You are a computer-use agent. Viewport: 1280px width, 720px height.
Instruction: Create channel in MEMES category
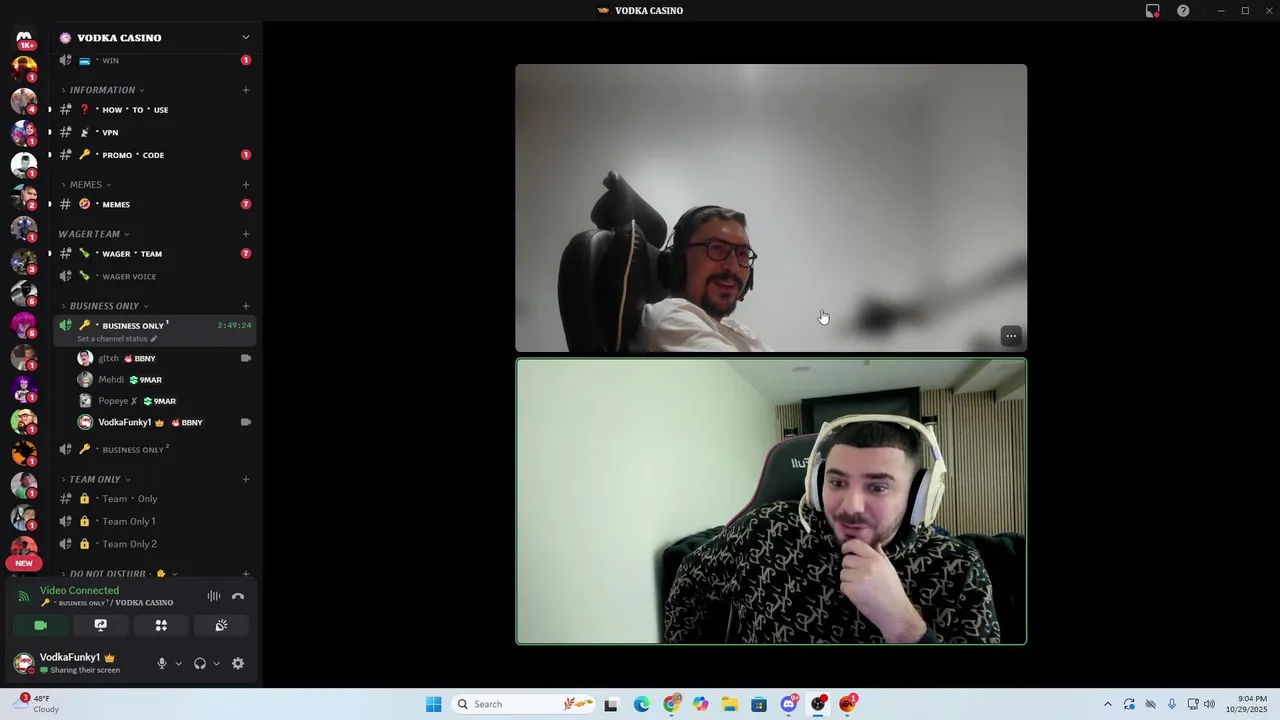[x=246, y=184]
